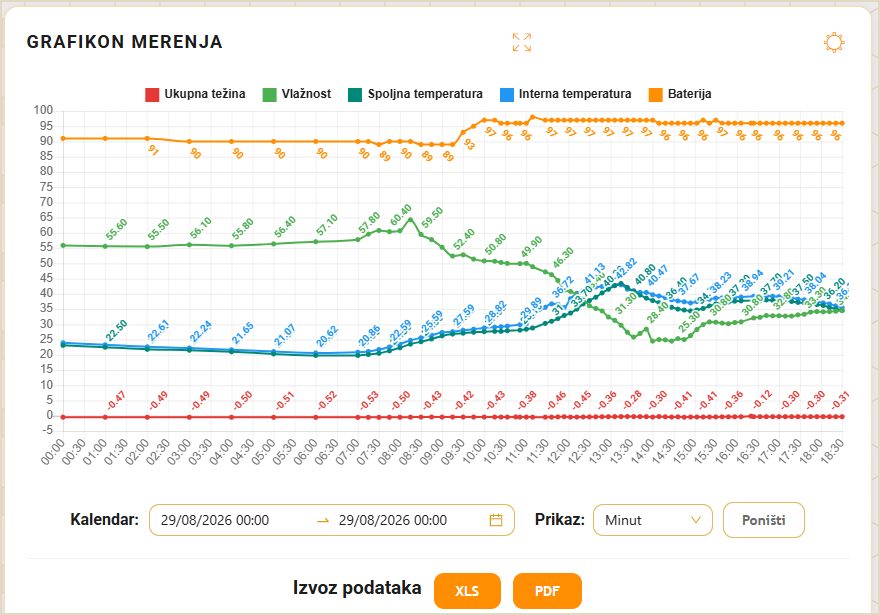Select battery point at chart start 00:00
The height and width of the screenshot is (615, 880).
[x=63, y=138]
